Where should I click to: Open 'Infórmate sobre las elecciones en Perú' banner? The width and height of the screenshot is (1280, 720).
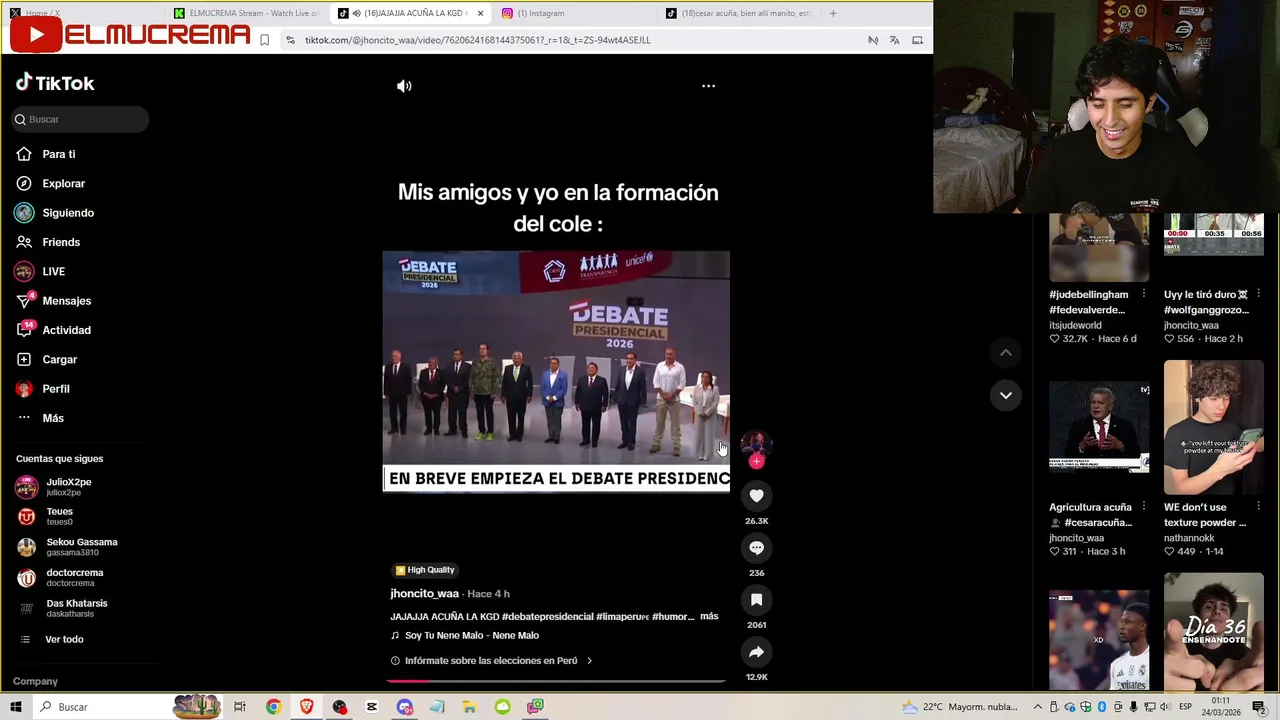click(x=491, y=661)
